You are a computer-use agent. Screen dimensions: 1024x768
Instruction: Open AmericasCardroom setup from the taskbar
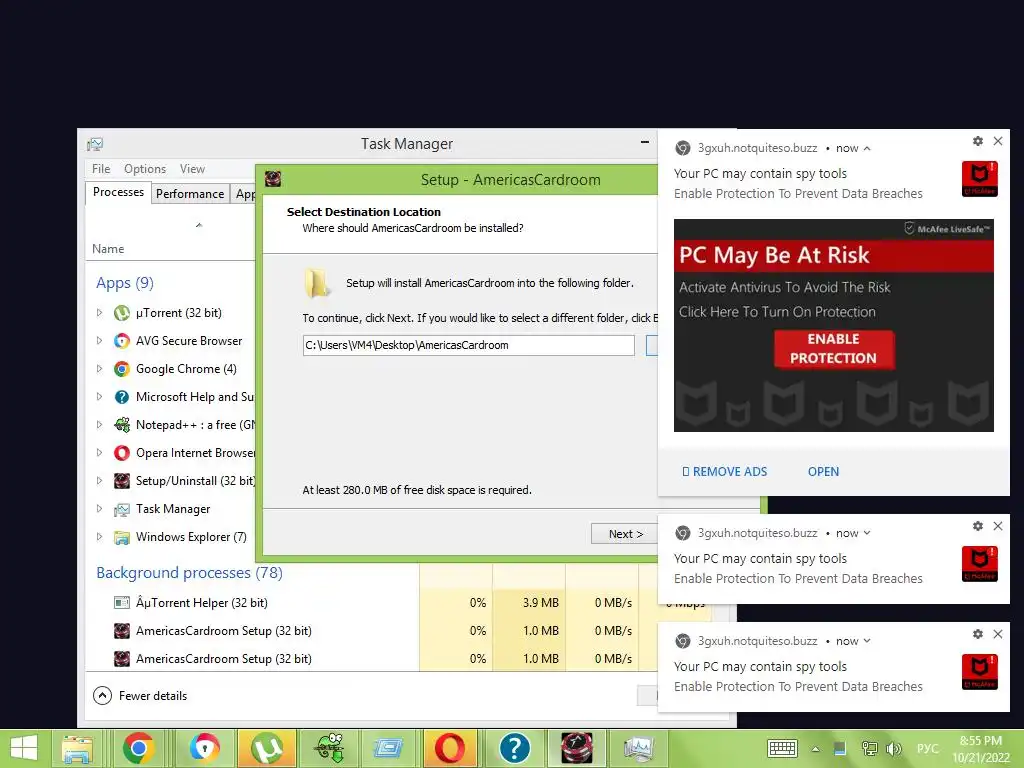point(577,748)
